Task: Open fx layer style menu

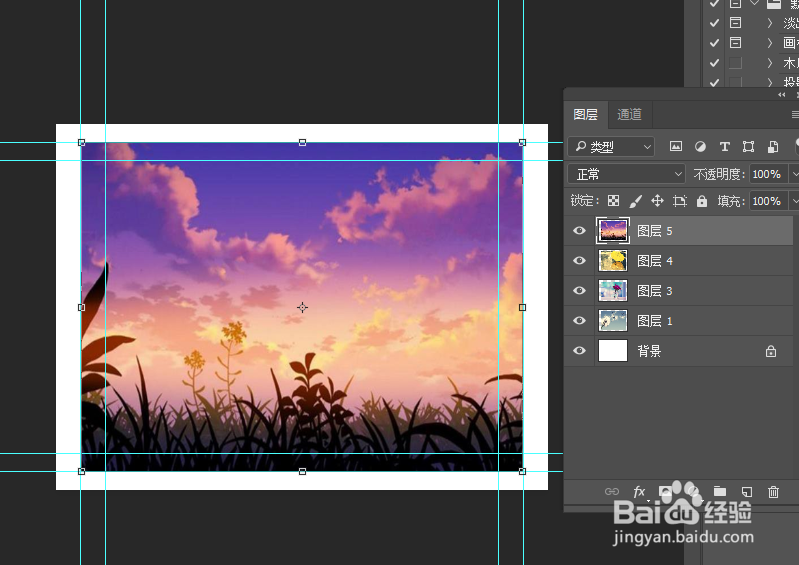Action: tap(639, 492)
